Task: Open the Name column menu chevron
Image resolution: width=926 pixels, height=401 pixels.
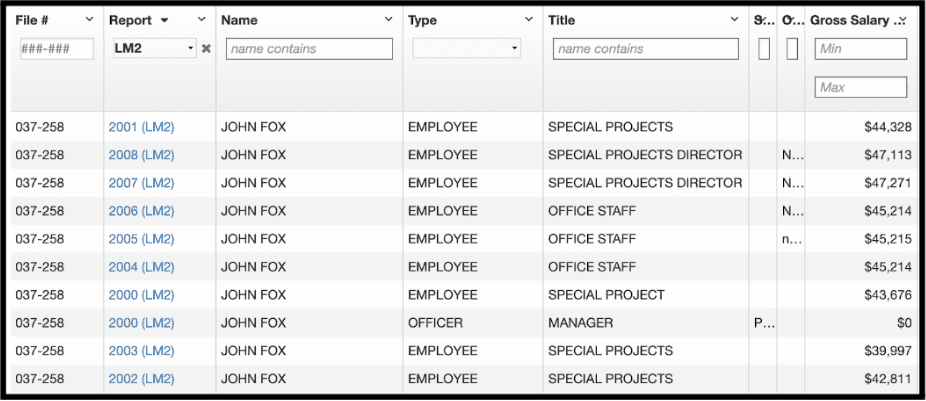Action: 389,20
